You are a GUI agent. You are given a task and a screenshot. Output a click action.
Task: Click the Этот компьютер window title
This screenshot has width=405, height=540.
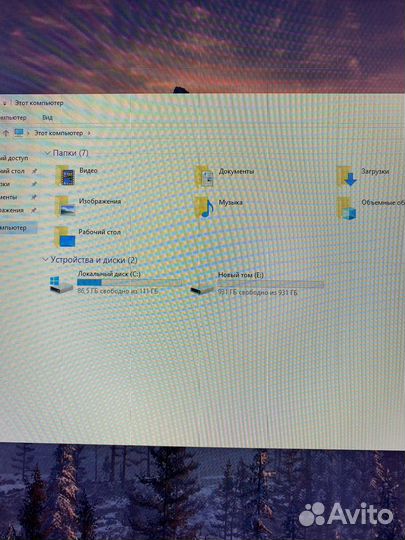[x=39, y=103]
